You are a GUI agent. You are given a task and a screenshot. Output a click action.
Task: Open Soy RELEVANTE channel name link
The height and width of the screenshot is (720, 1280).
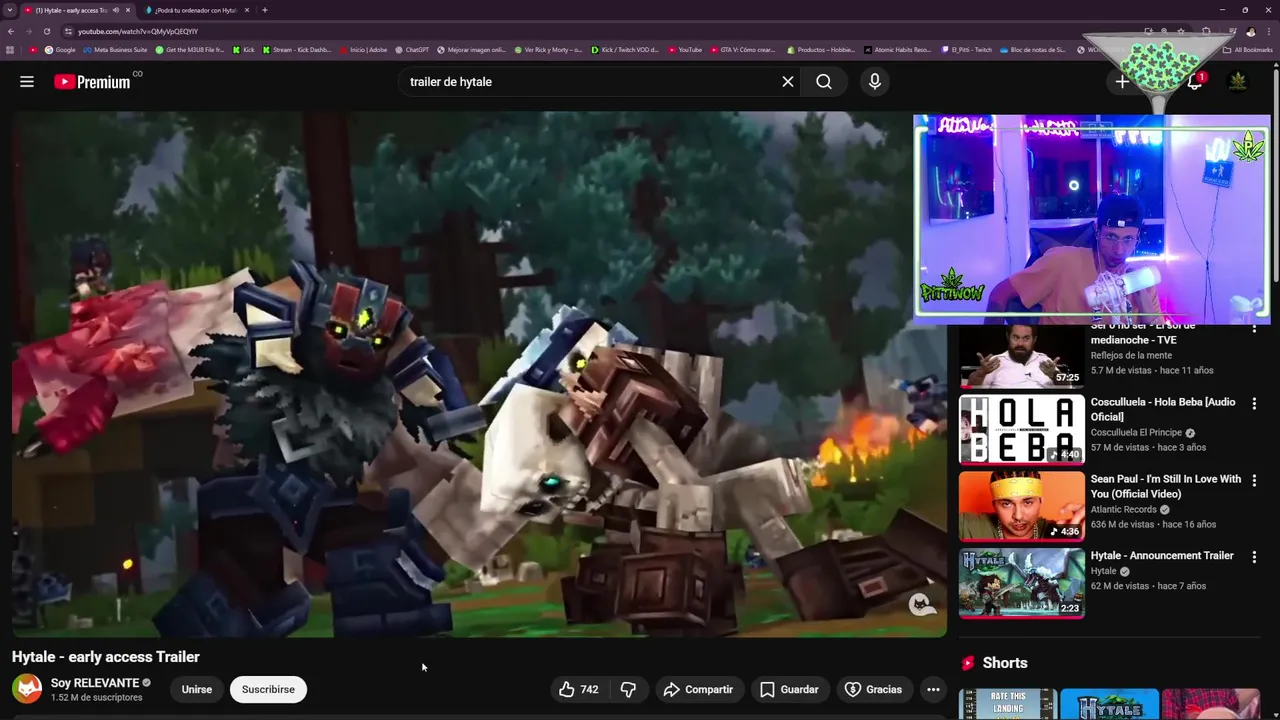click(x=95, y=683)
